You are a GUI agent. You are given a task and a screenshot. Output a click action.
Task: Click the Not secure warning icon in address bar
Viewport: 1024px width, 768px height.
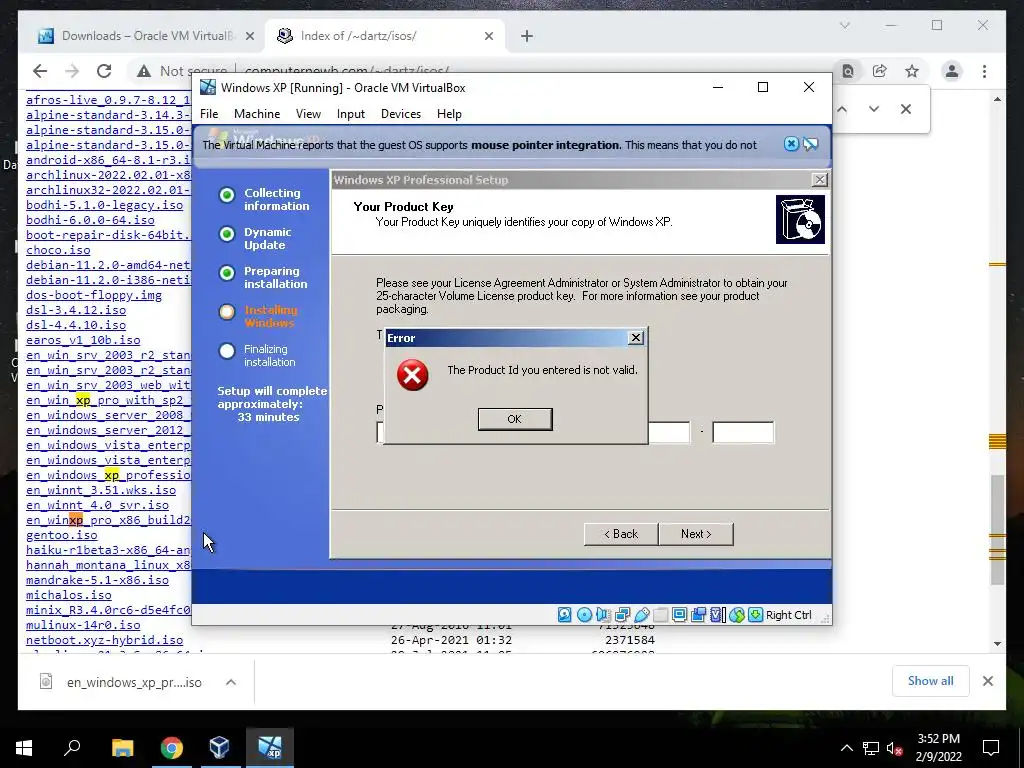pos(144,71)
